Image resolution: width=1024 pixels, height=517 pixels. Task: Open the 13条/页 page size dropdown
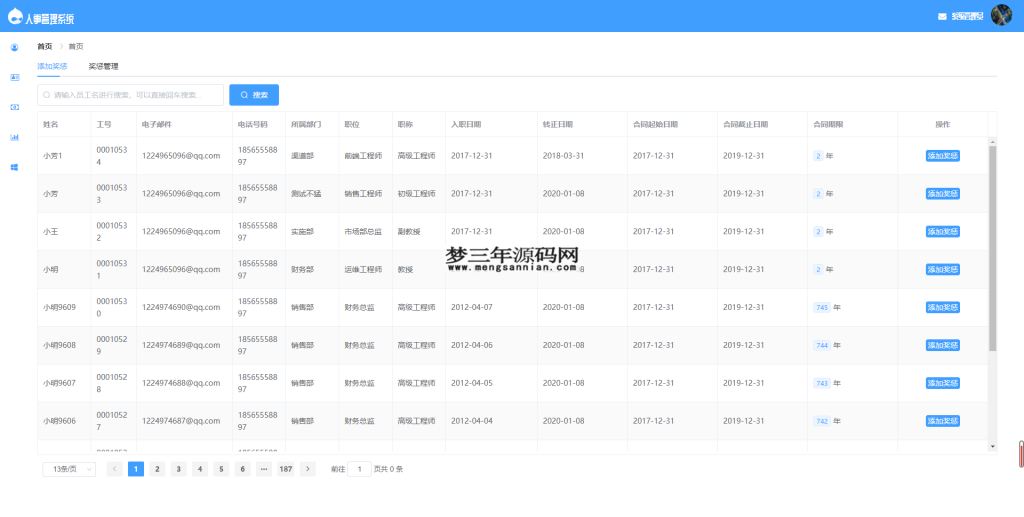tap(69, 469)
